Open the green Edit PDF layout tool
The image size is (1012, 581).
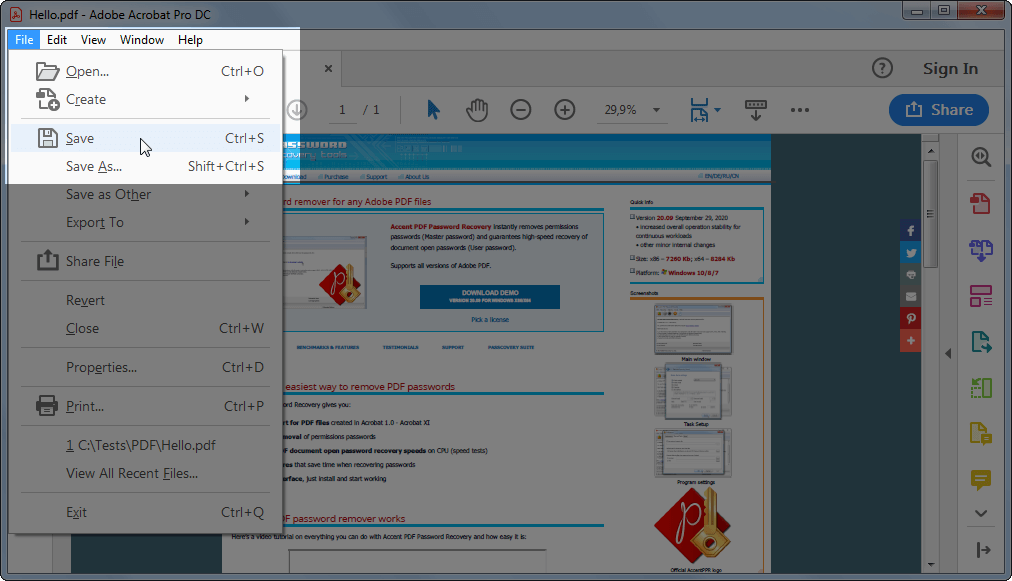point(981,388)
